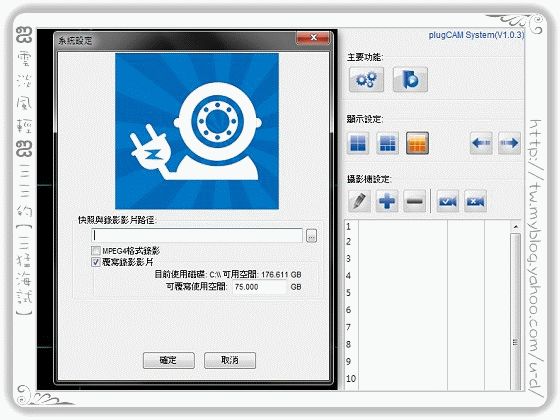Viewport: 560px width, 420px height.
Task: Select camera list row 10
Action: click(427, 379)
